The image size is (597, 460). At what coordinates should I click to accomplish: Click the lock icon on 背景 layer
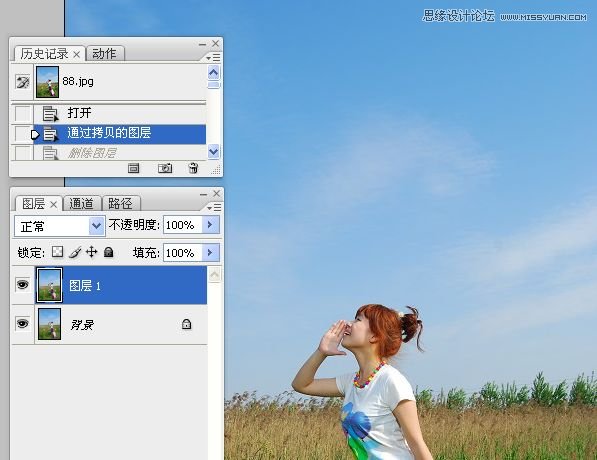(x=186, y=324)
